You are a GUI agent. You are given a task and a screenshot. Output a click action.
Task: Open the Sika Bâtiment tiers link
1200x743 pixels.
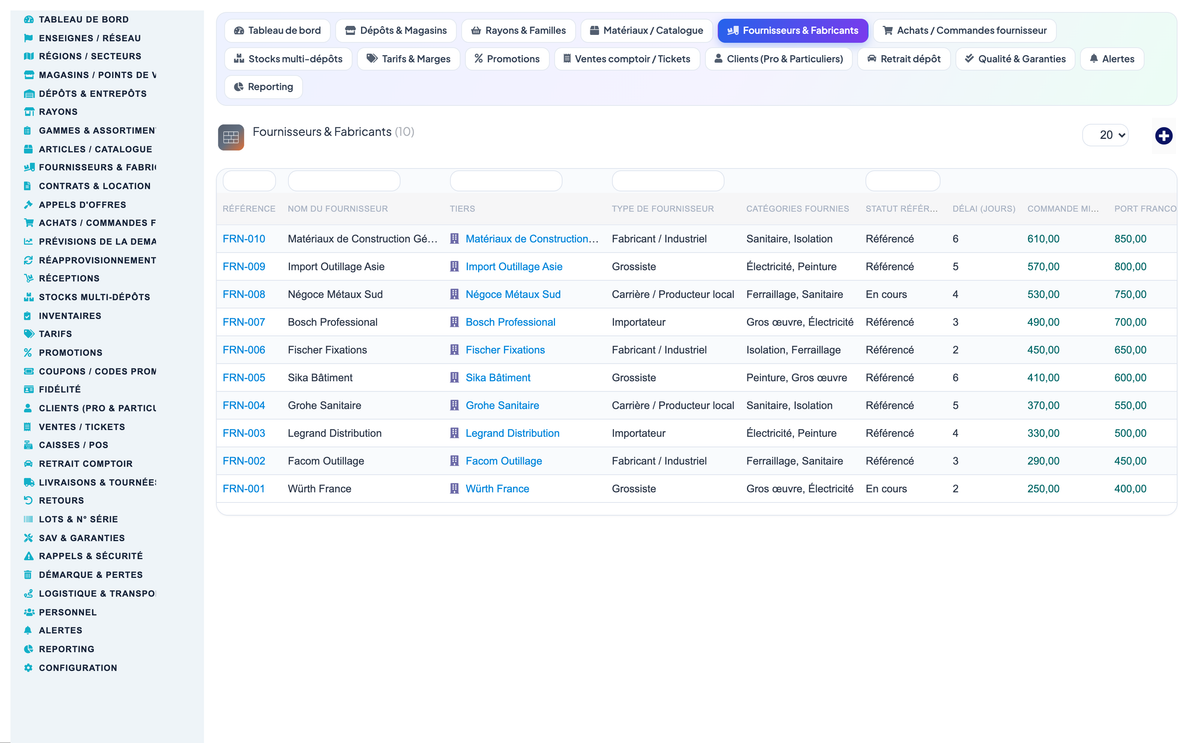[x=498, y=378]
